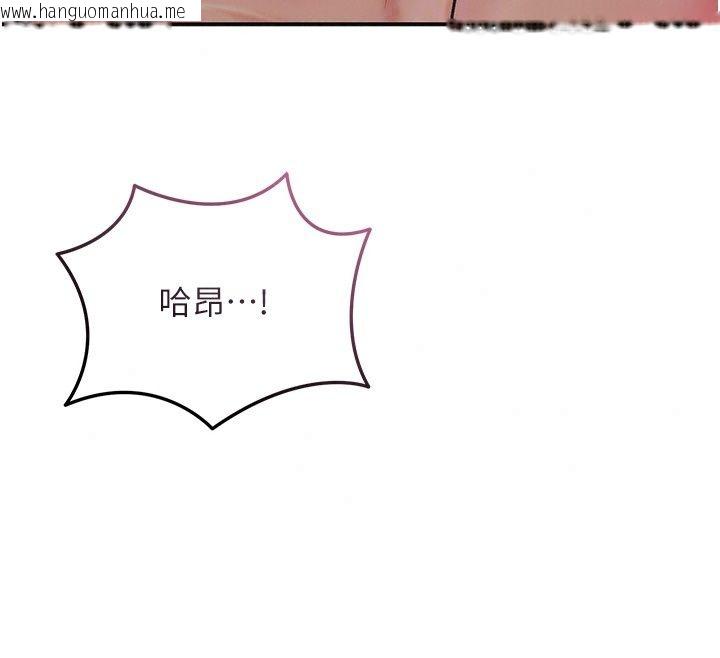720x658 pixels.
Task: Click the bottom-right spike of the speech bubble
Action: pyautogui.click(x=368, y=386)
